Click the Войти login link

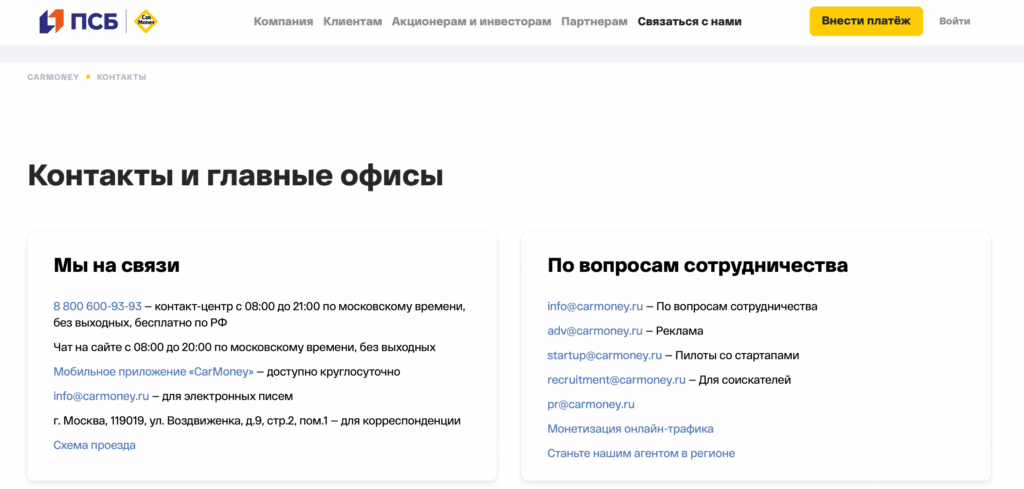click(x=954, y=21)
